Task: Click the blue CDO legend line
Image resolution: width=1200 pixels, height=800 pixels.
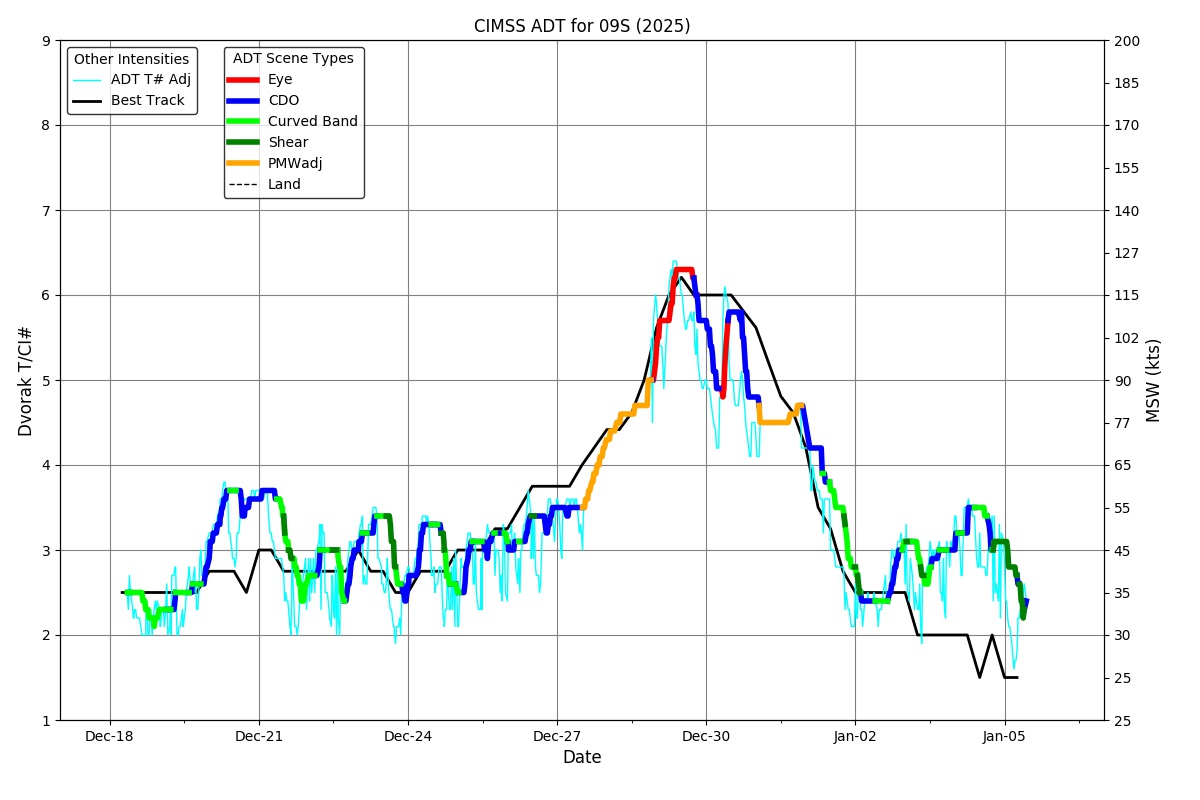Action: point(244,100)
